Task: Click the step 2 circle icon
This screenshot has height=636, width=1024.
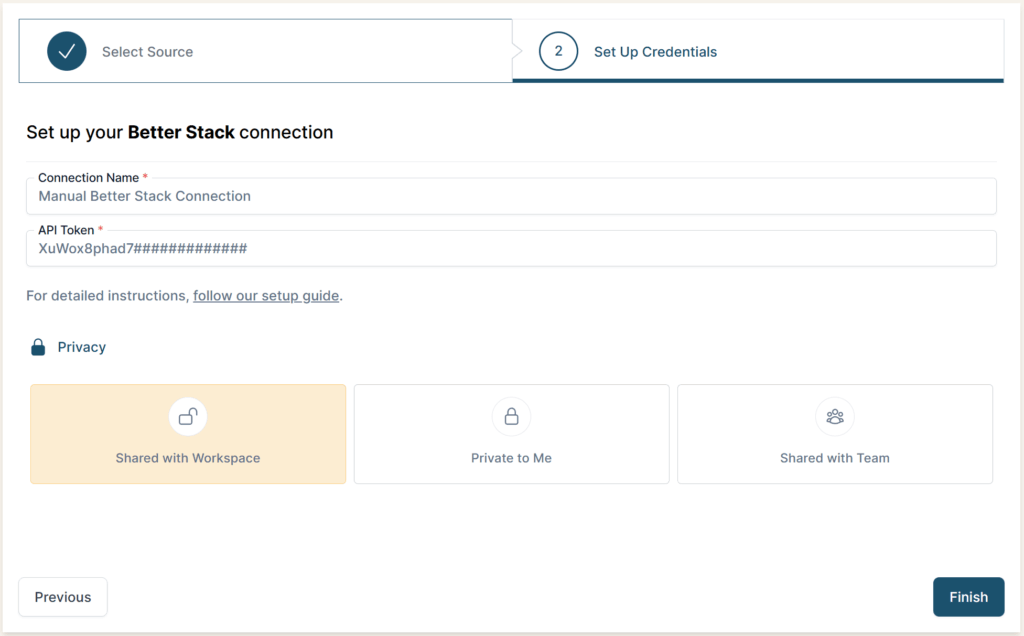Action: [x=558, y=51]
